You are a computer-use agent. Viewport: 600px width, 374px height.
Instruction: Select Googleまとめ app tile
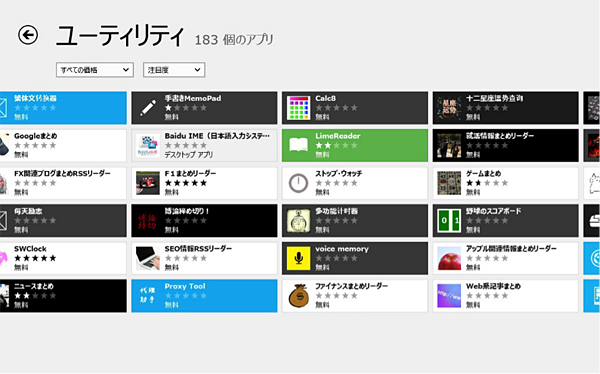pyautogui.click(x=63, y=145)
